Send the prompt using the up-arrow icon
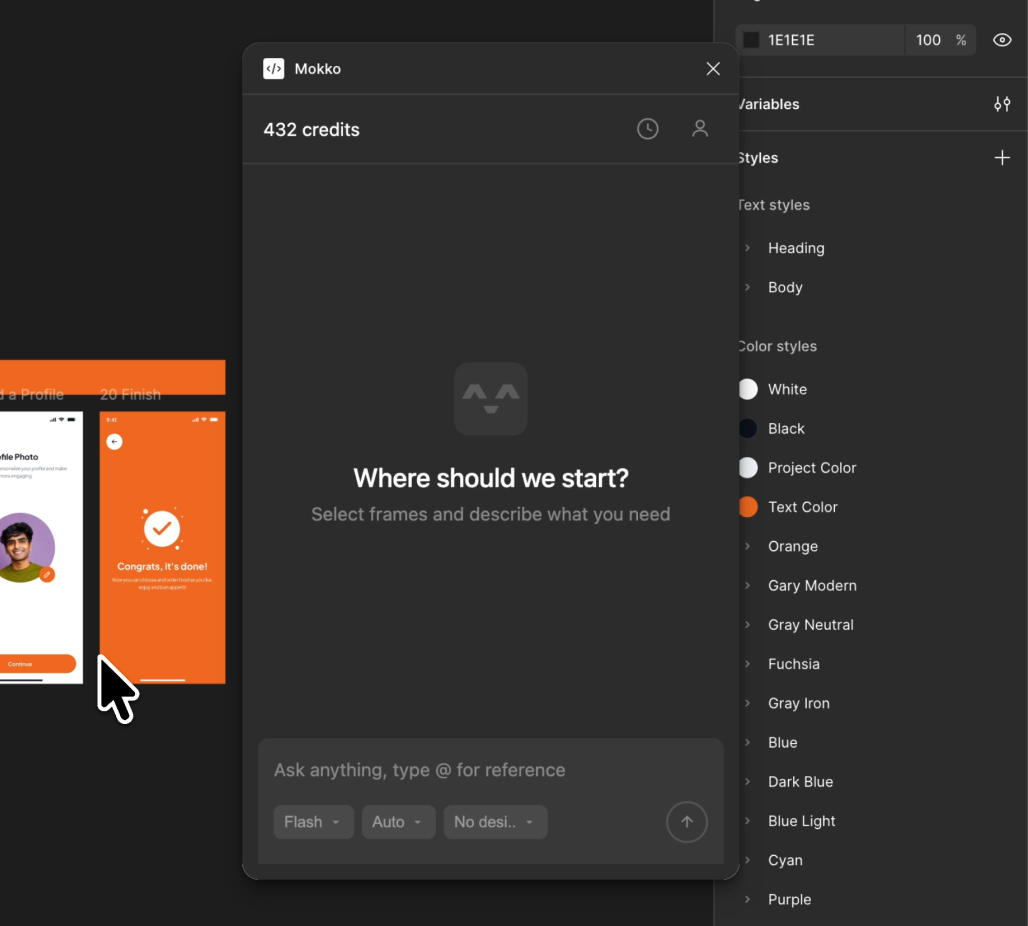 pos(687,822)
